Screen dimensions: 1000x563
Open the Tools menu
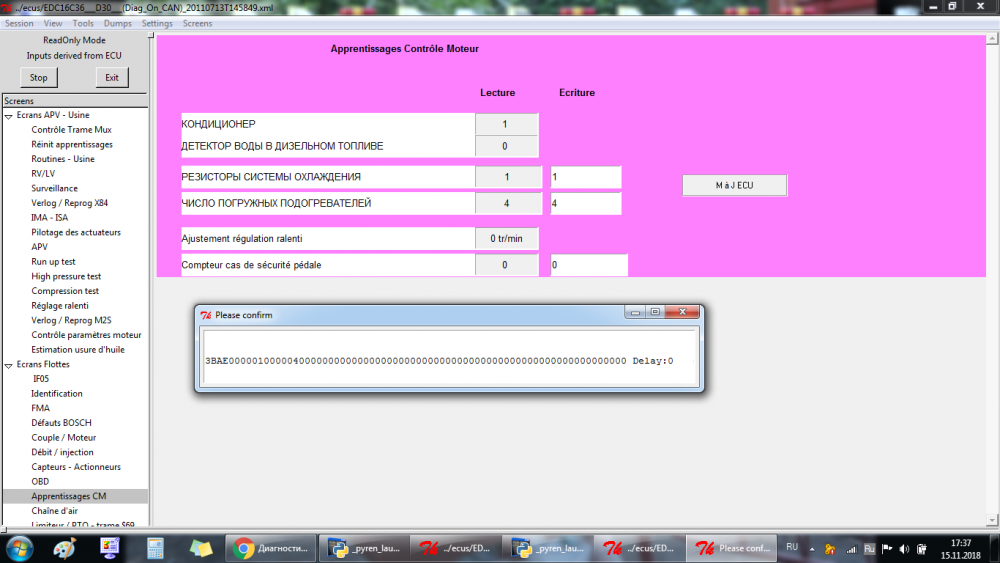(x=83, y=24)
